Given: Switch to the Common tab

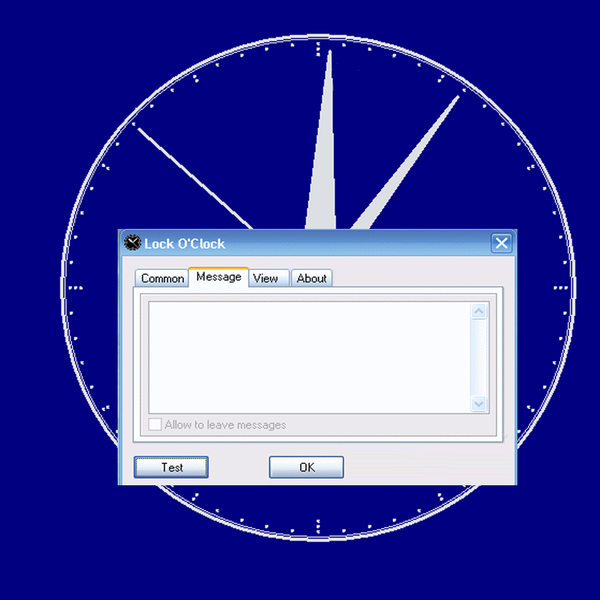Looking at the screenshot, I should coord(162,278).
